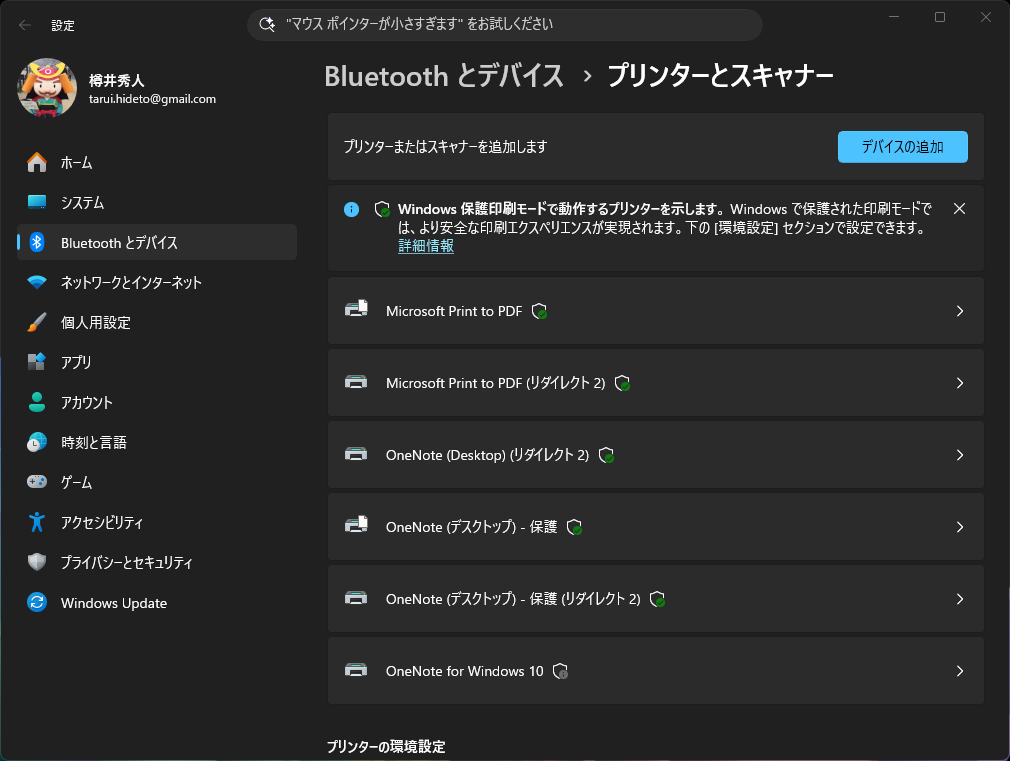Click the デバイスの追加 button
This screenshot has height=761, width=1010.
click(902, 146)
